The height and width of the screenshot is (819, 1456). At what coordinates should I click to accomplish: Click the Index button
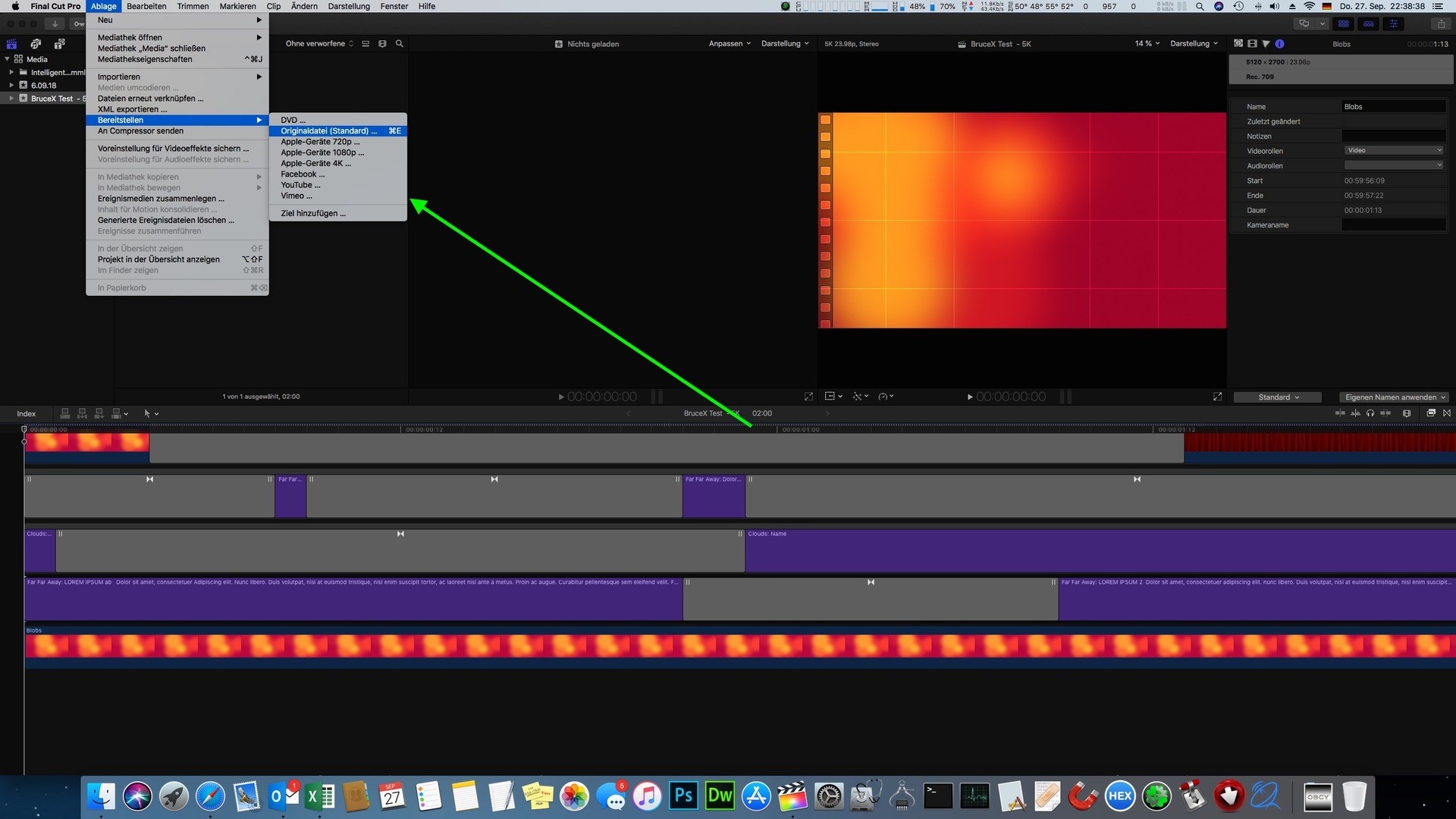click(x=27, y=414)
